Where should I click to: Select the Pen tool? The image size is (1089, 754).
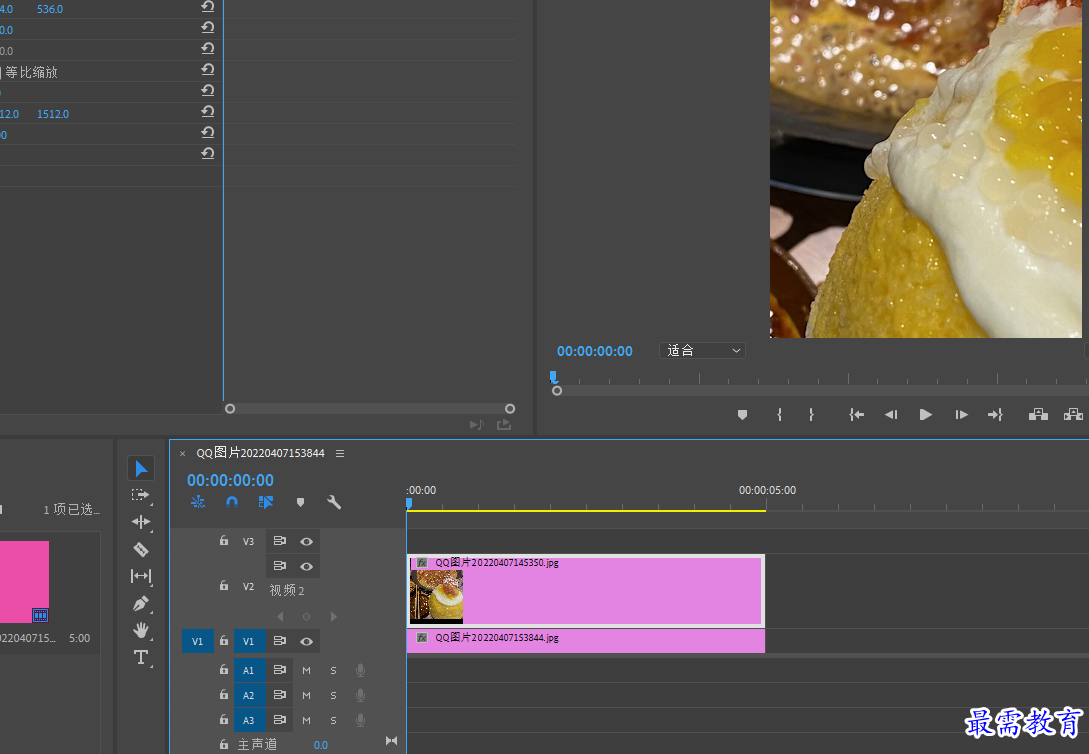tap(140, 604)
